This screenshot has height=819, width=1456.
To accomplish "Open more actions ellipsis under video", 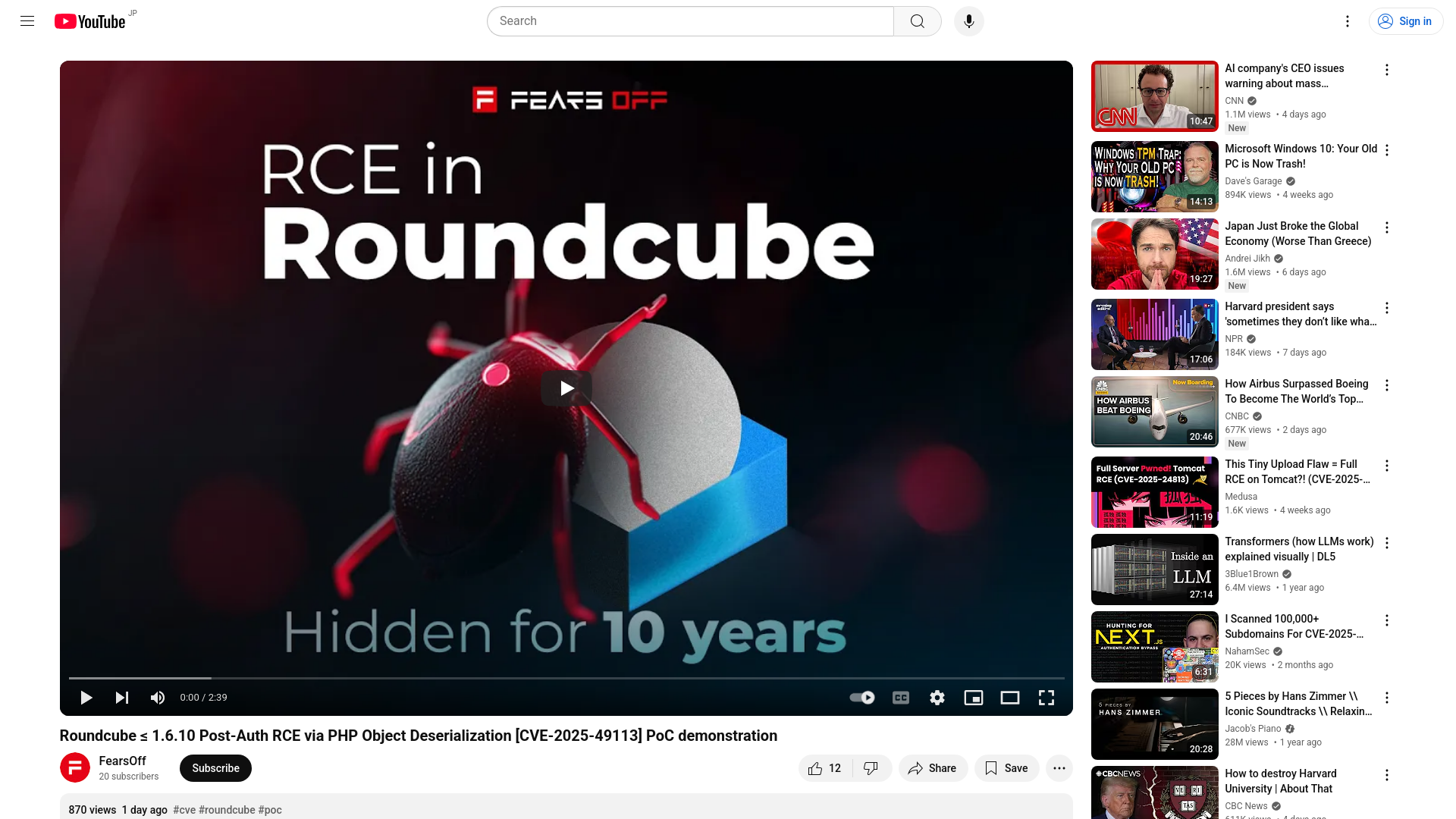I will pos(1059,768).
